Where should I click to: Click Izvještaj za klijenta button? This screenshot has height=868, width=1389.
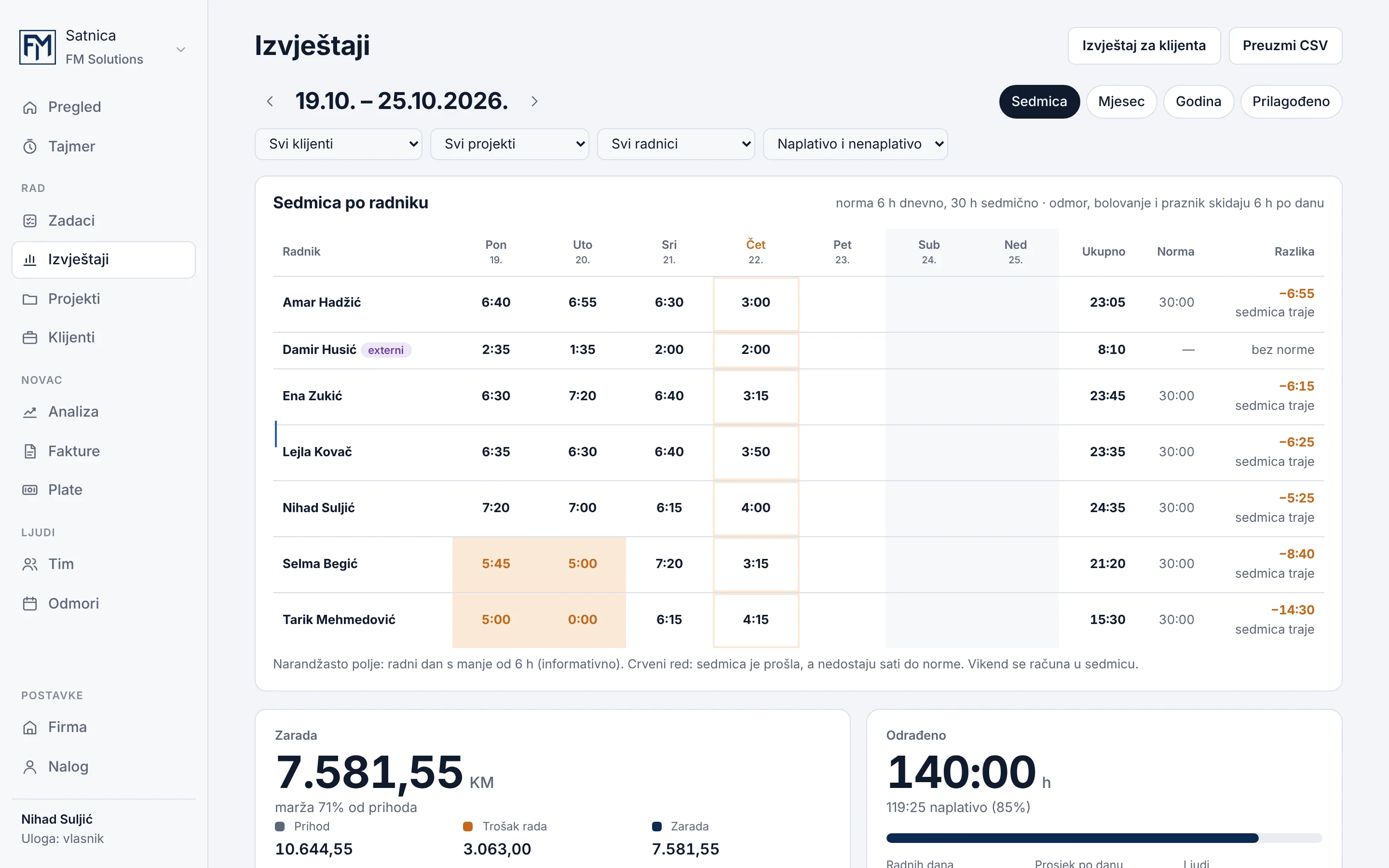point(1144,46)
